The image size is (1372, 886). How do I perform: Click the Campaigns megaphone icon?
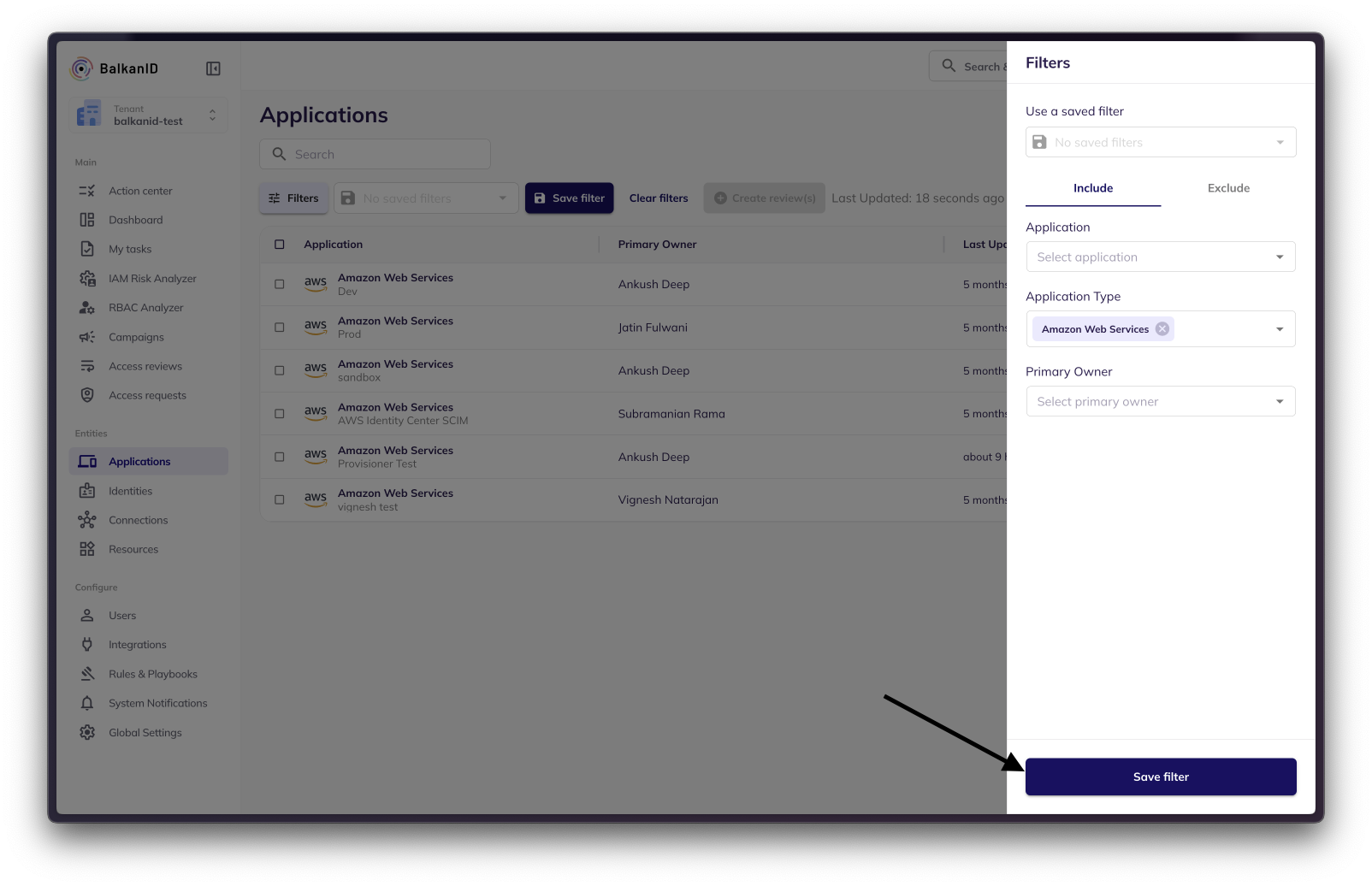(87, 337)
